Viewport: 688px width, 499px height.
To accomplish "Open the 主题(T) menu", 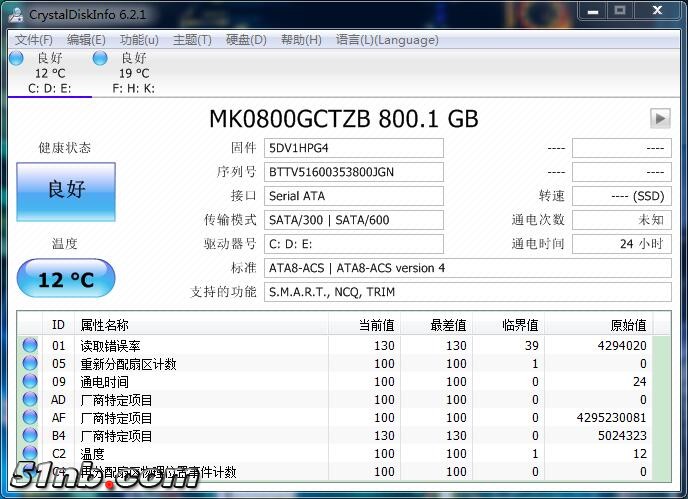I will (192, 40).
